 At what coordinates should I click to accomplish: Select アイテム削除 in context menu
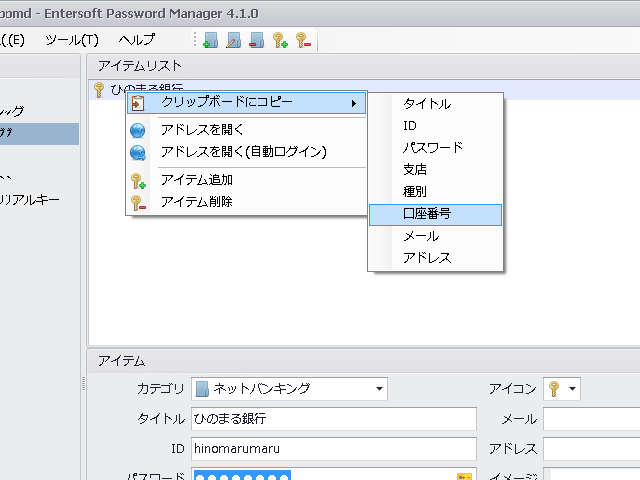(247, 202)
